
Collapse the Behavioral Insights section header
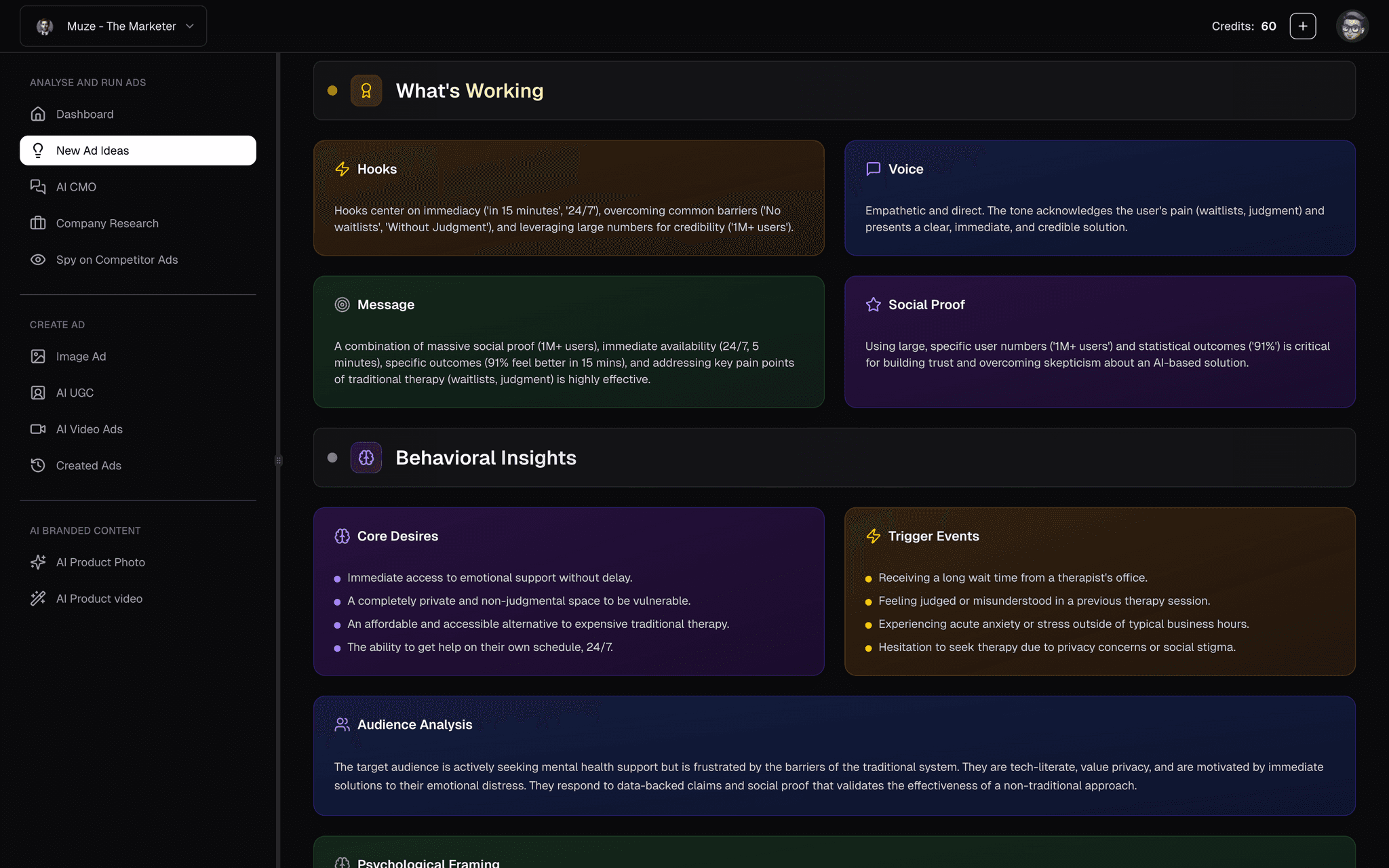(834, 458)
